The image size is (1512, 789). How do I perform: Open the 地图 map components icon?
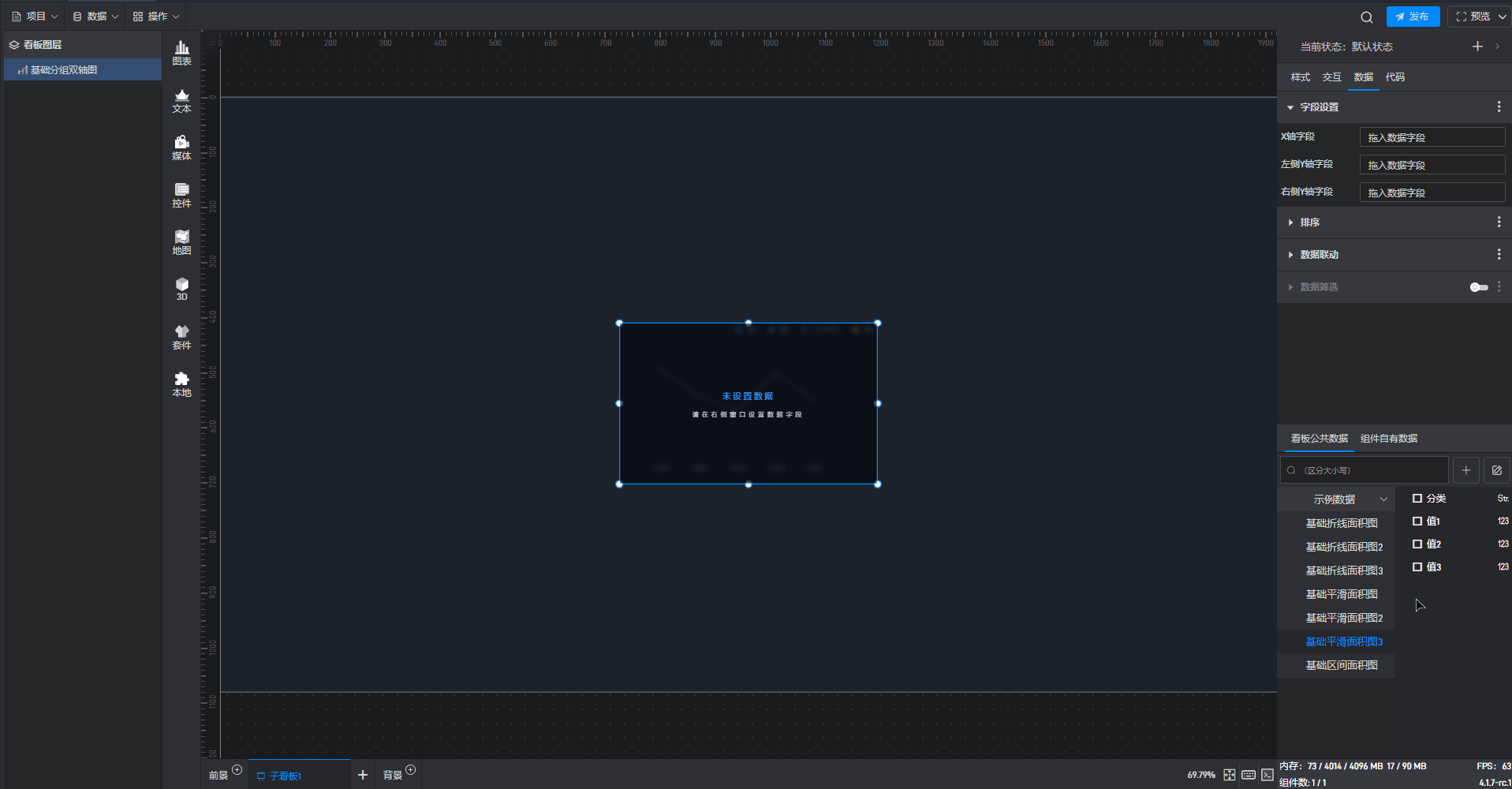(x=181, y=242)
